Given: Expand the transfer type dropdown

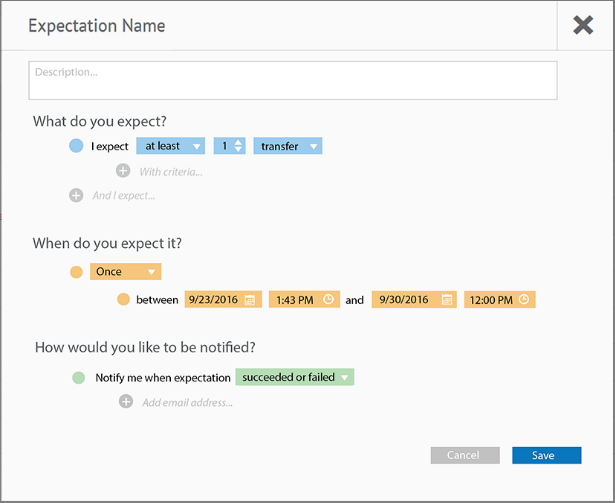Looking at the screenshot, I should coord(288,146).
